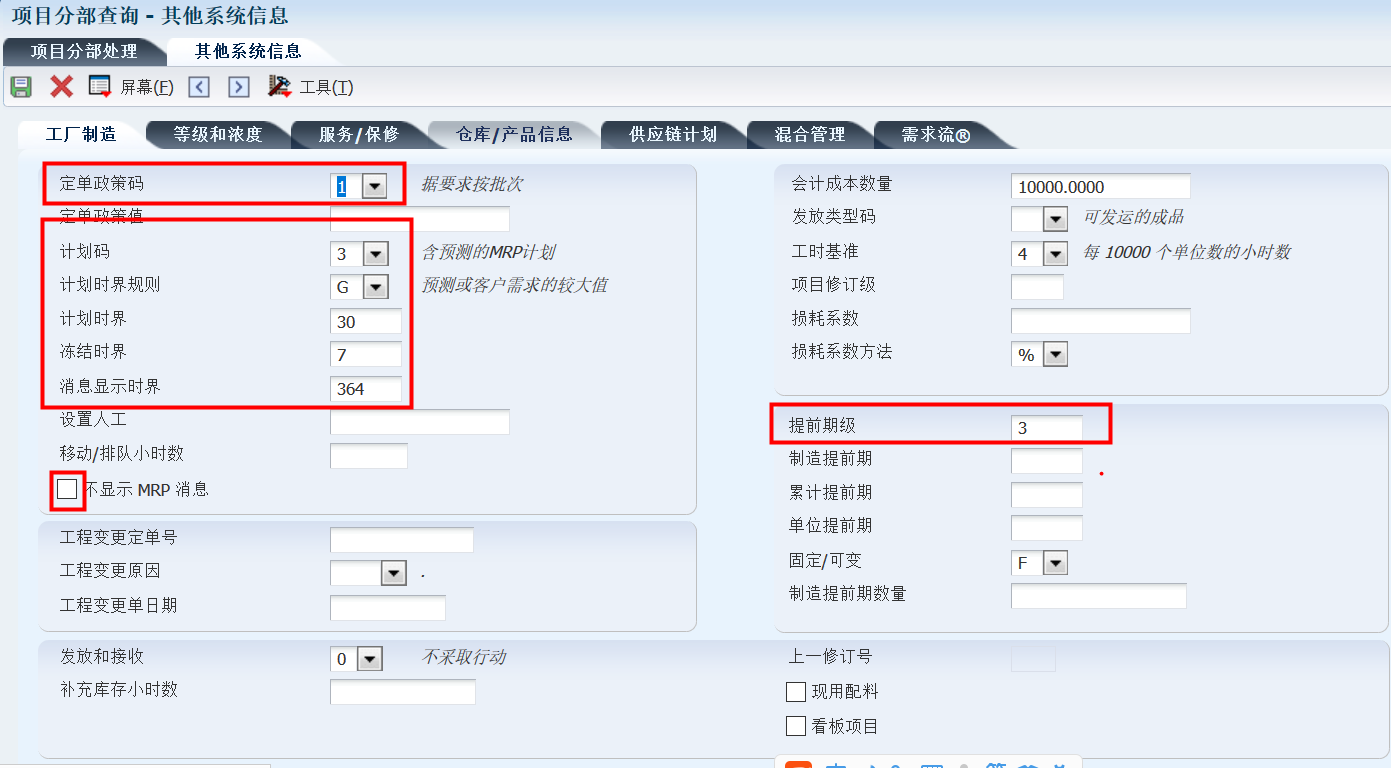Click the 提前期级 input field
1391x768 pixels.
pyautogui.click(x=1046, y=428)
